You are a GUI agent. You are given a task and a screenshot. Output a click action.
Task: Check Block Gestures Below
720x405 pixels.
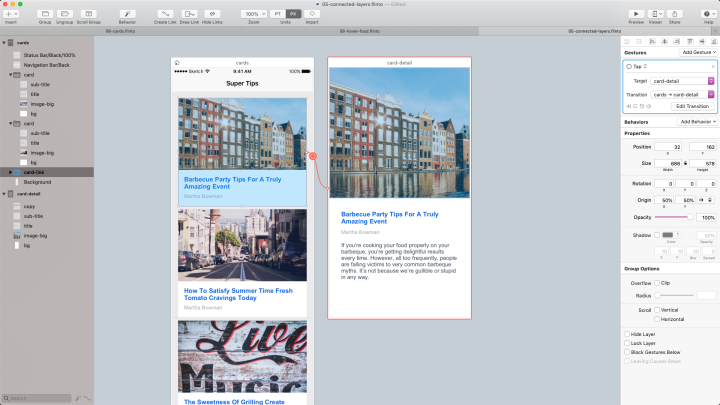627,352
